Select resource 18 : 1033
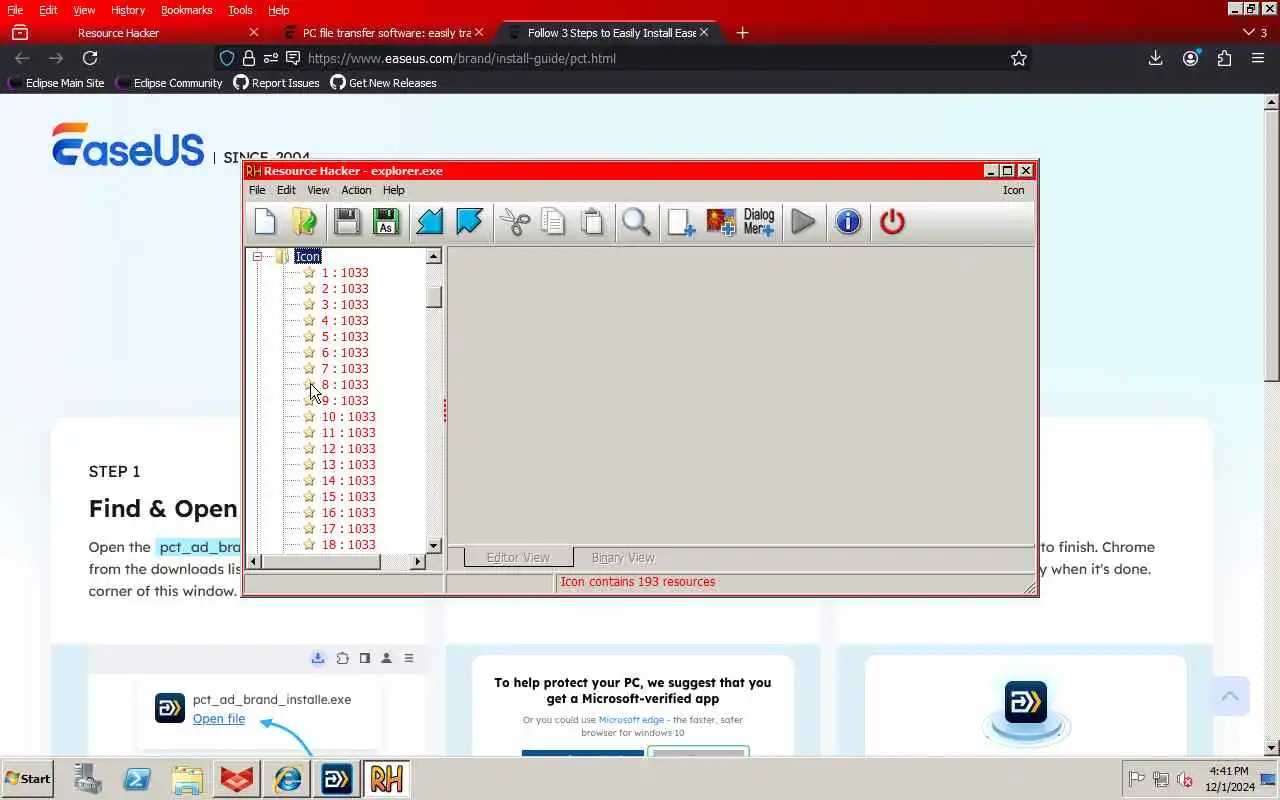The width and height of the screenshot is (1280, 800). [348, 545]
